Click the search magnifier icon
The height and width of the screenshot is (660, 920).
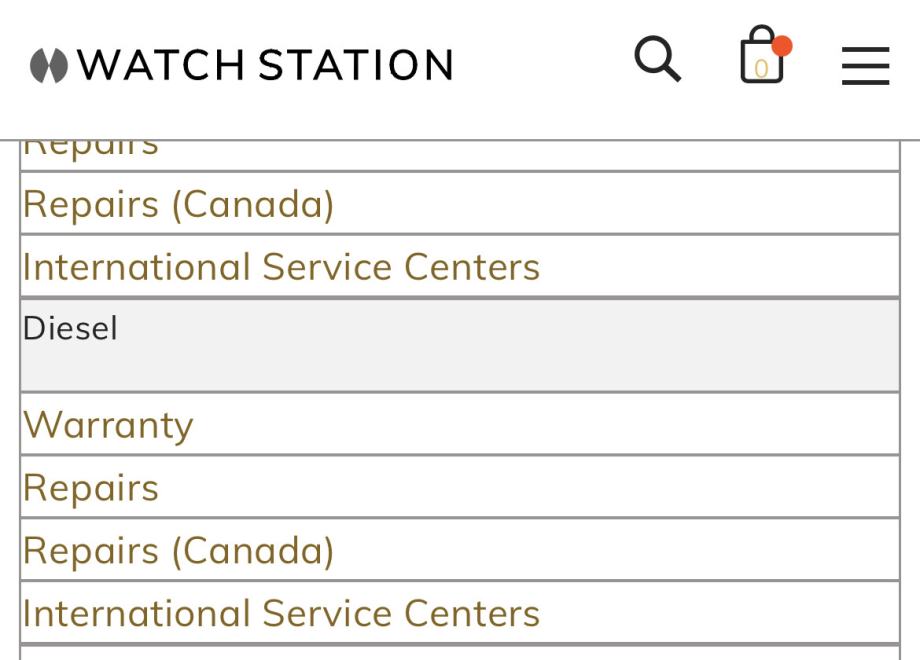coord(657,60)
